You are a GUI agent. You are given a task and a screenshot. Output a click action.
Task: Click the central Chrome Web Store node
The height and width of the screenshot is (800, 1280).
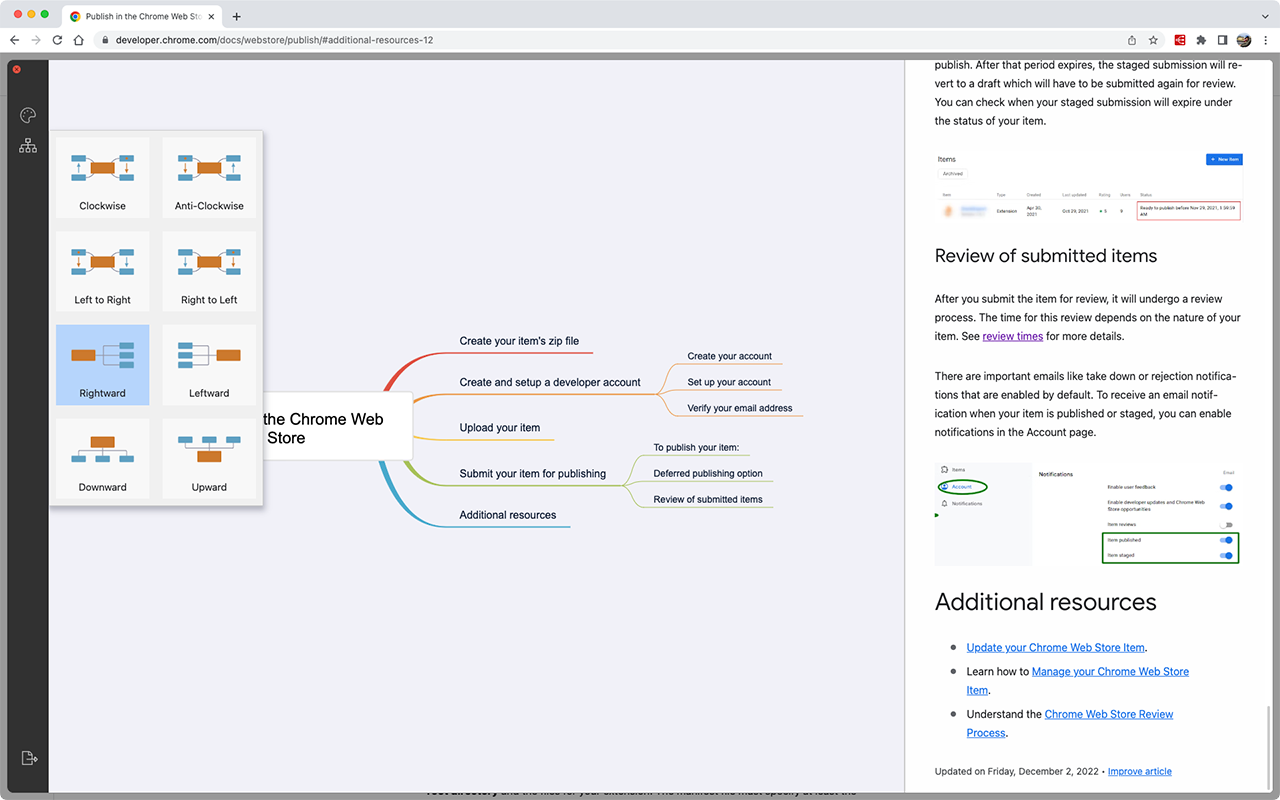click(336, 428)
